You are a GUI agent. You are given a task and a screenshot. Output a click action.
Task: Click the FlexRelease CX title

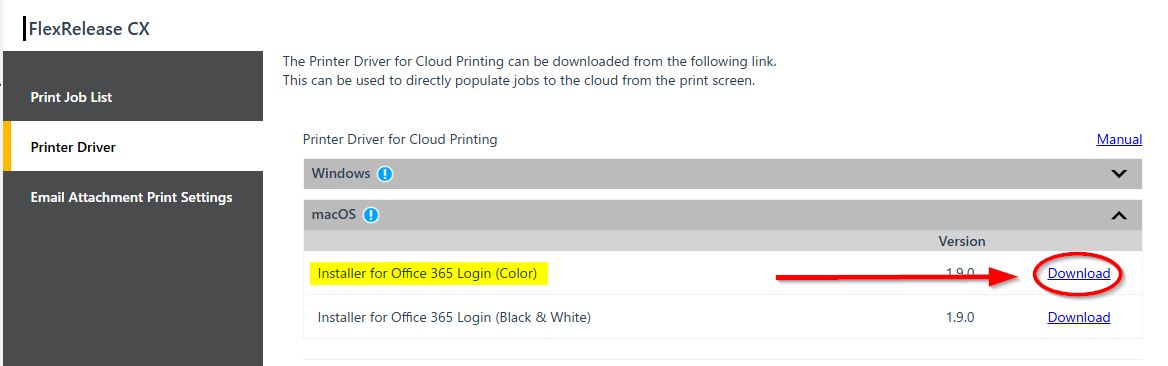coord(89,29)
